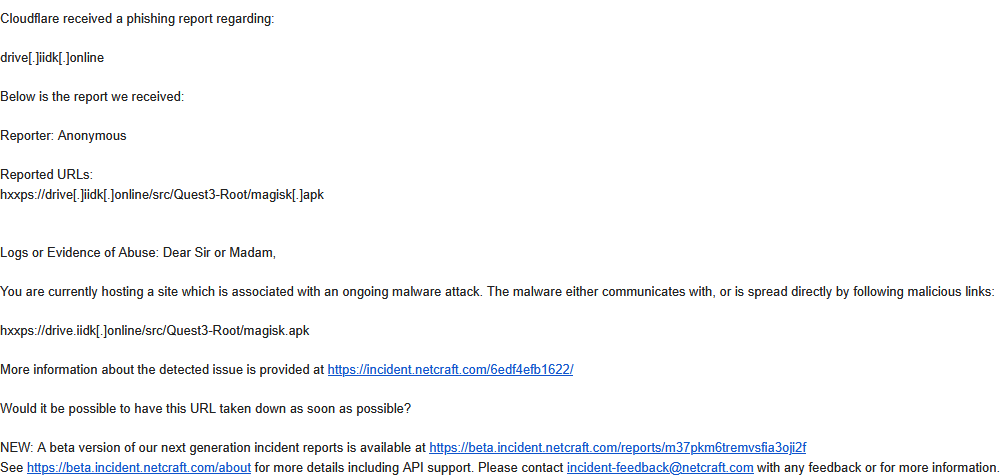Click the 'Reporter: Anonymous' line
This screenshot has width=1008, height=476.
(x=63, y=136)
